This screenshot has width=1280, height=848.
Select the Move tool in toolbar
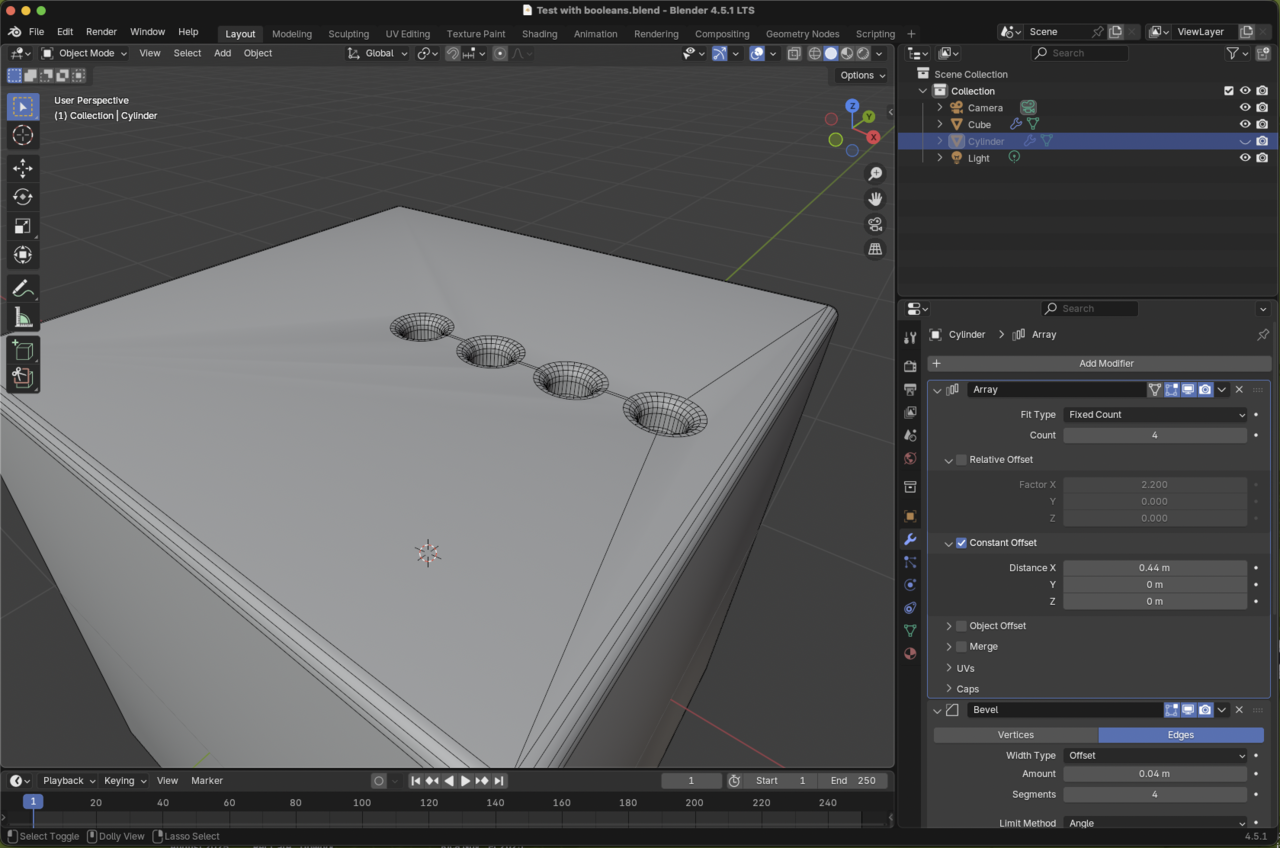click(22, 169)
